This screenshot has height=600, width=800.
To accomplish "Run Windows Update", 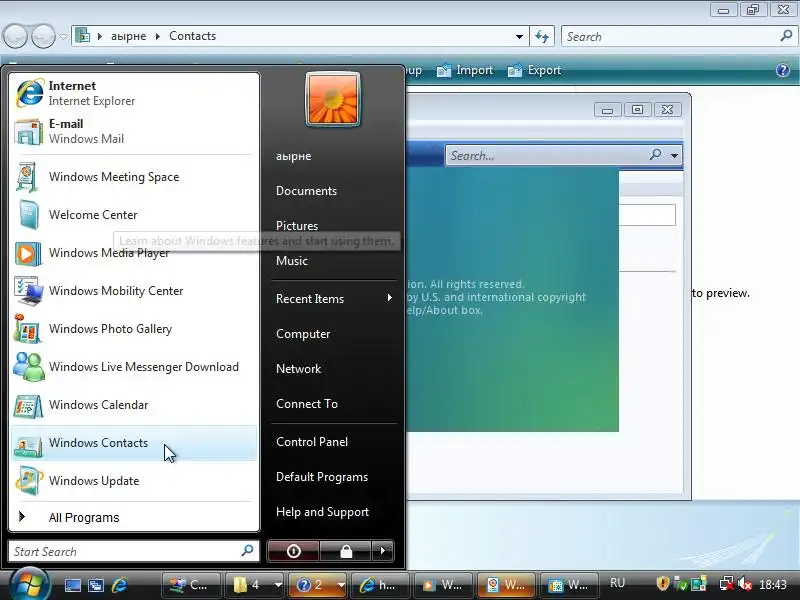I will (134, 481).
